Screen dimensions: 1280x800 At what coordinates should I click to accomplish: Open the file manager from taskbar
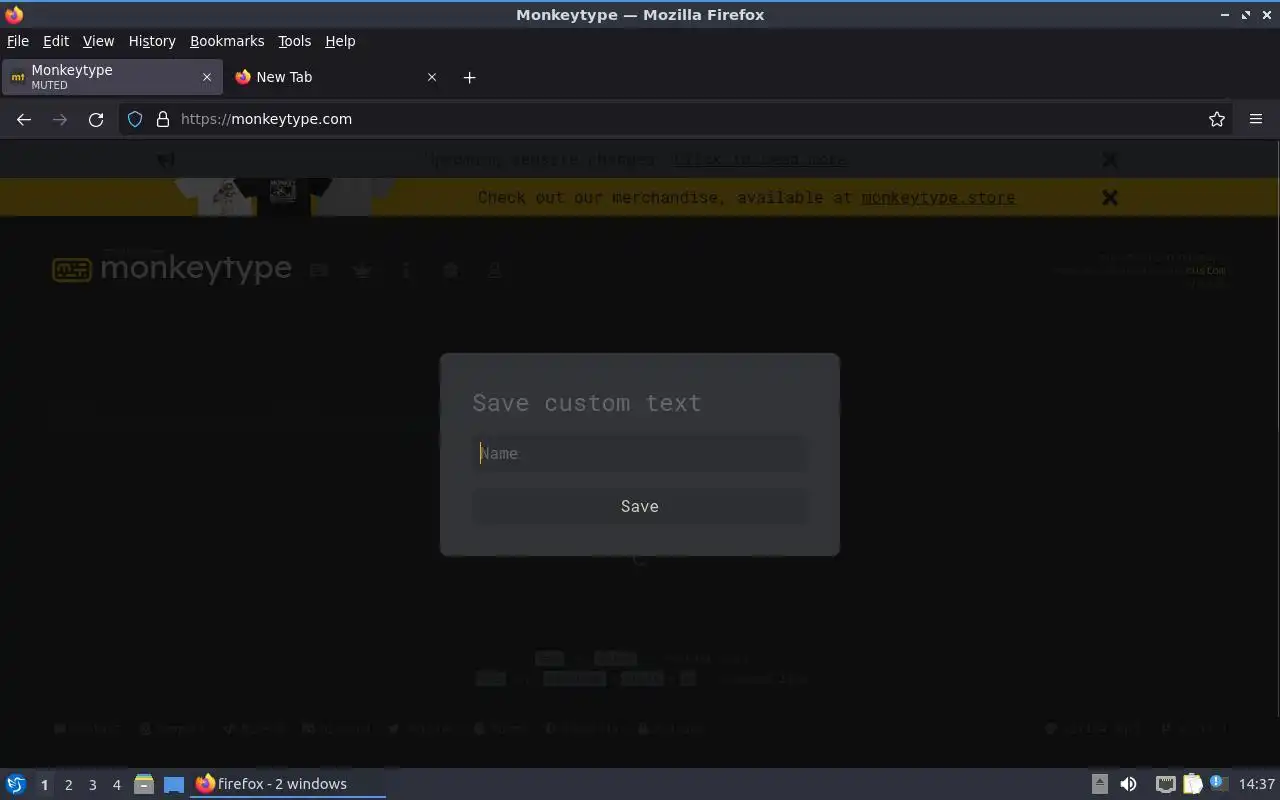tap(144, 784)
